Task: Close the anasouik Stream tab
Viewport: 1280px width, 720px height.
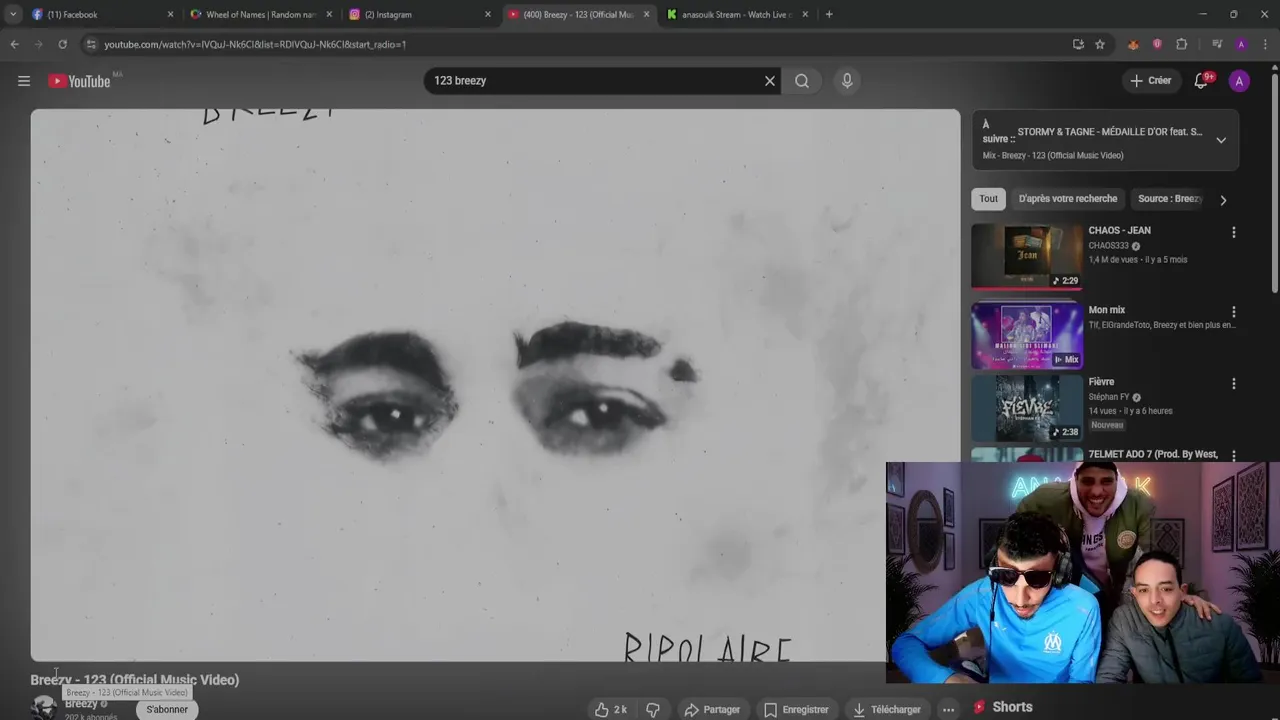Action: coord(805,14)
